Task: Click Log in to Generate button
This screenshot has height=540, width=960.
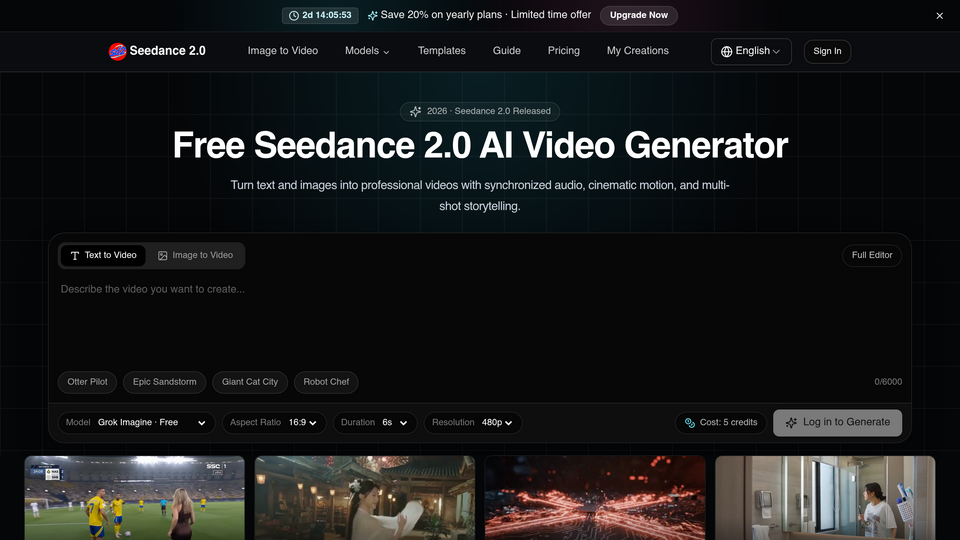Action: click(838, 422)
